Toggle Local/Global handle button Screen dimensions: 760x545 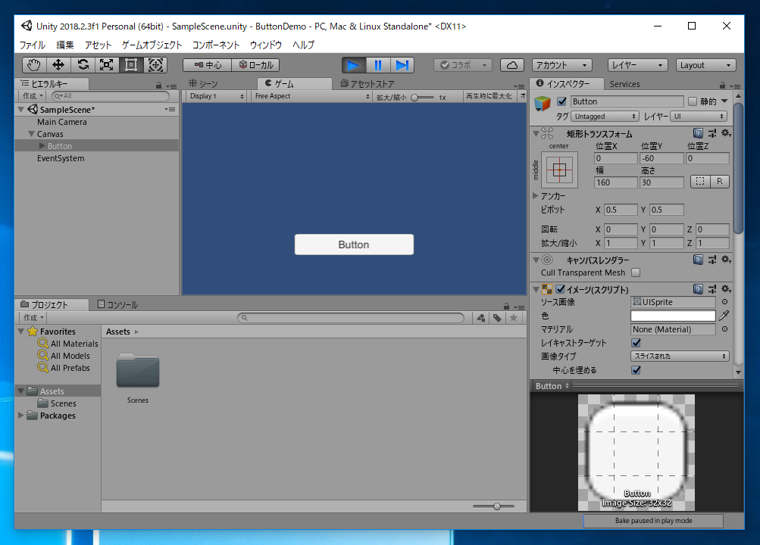point(256,65)
